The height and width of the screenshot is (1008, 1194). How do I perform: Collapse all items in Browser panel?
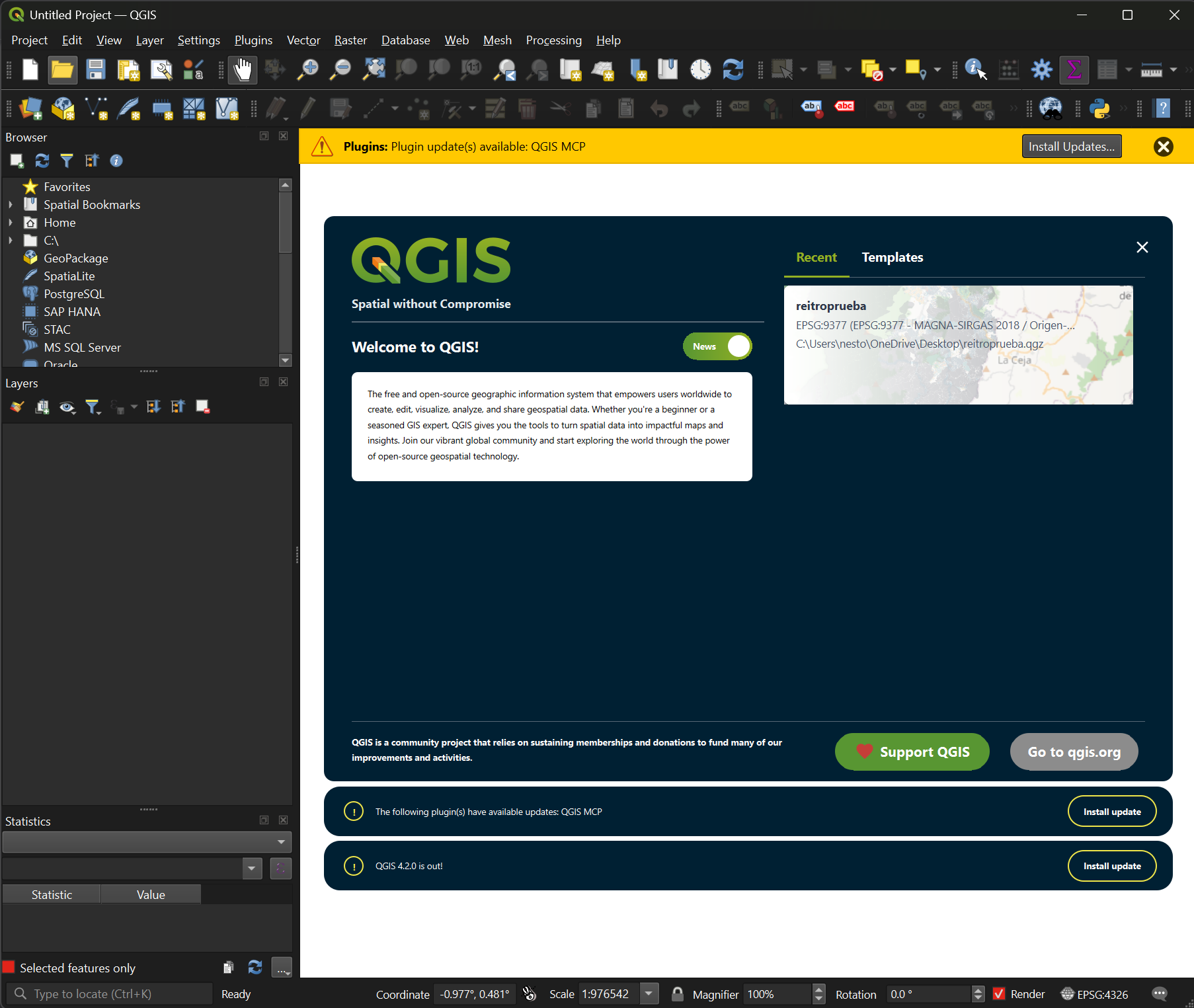point(92,161)
